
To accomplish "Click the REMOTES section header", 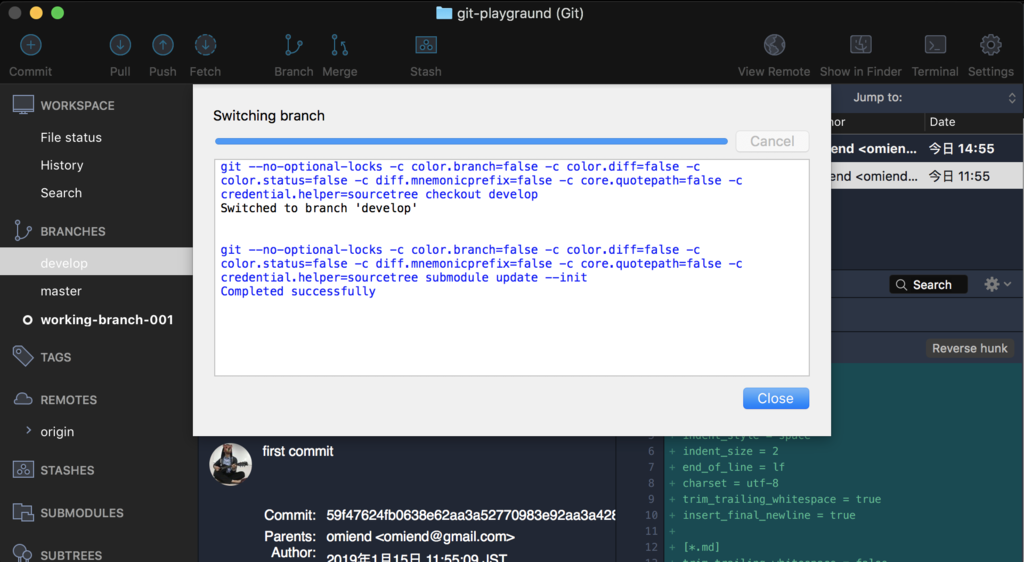I will [69, 400].
